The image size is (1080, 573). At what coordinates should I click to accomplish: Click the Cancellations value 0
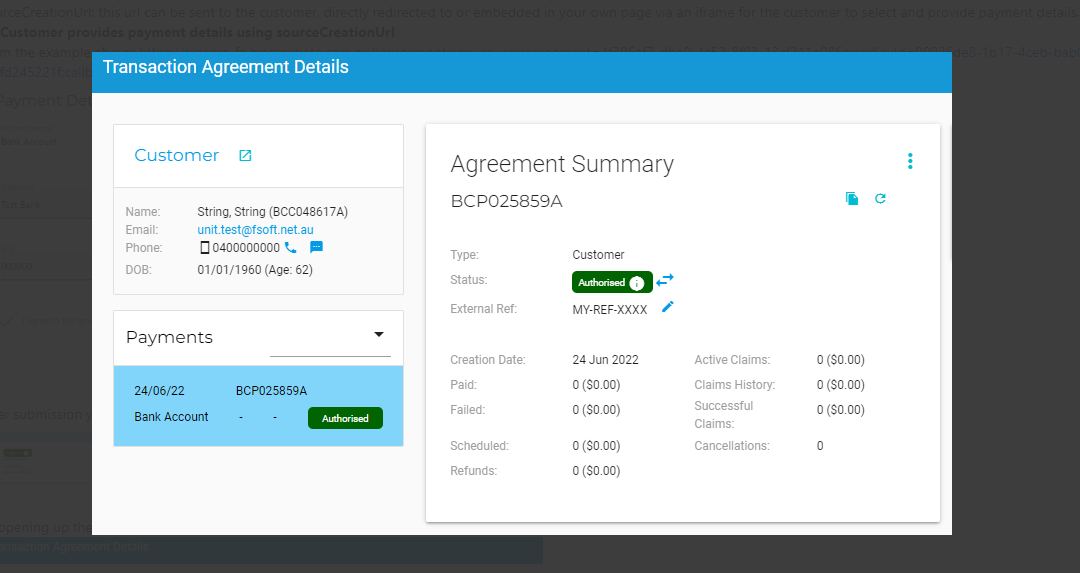[820, 446]
